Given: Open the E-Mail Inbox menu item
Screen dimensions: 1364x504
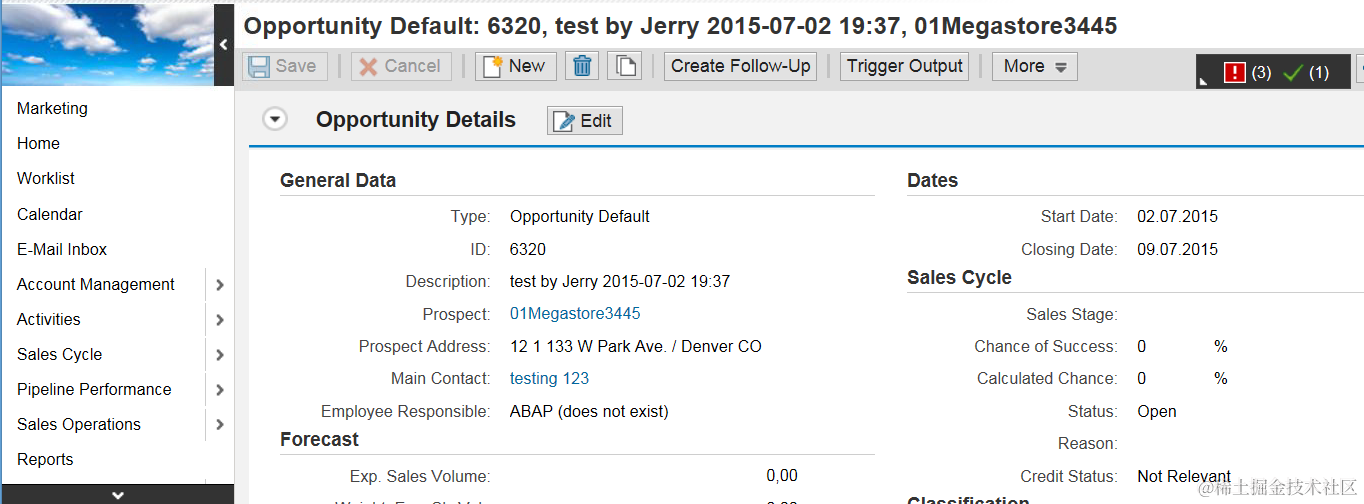Looking at the screenshot, I should 62,249.
